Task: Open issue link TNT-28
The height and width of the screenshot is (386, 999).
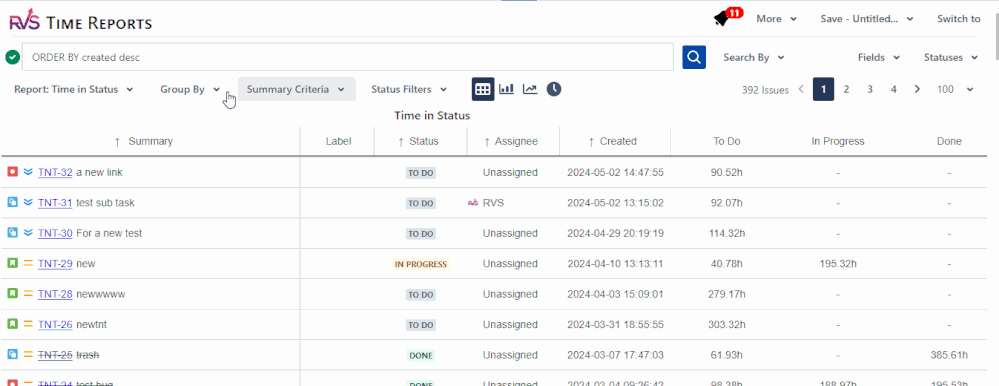Action: tap(55, 294)
